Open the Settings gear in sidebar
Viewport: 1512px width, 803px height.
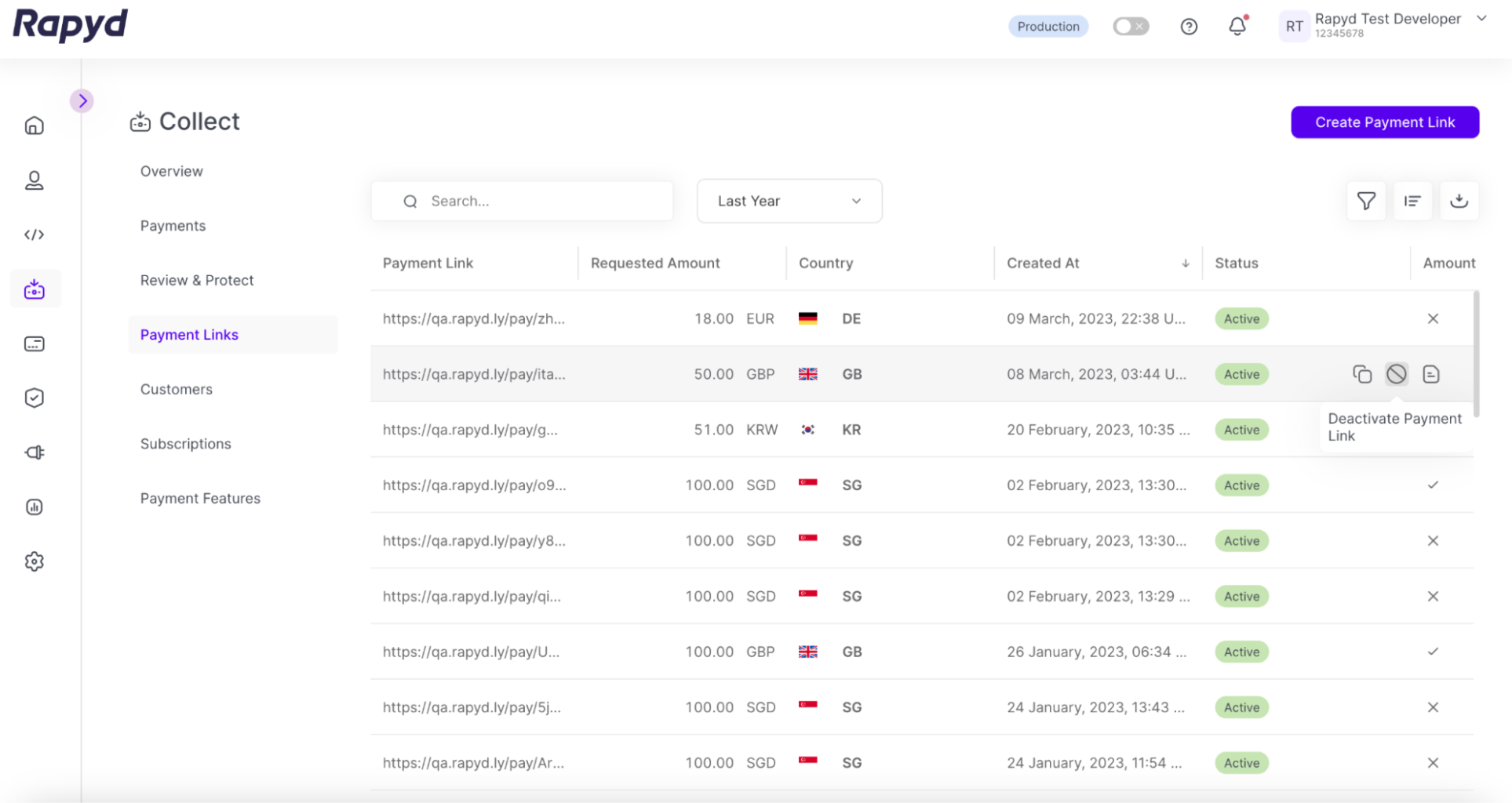pyautogui.click(x=35, y=561)
